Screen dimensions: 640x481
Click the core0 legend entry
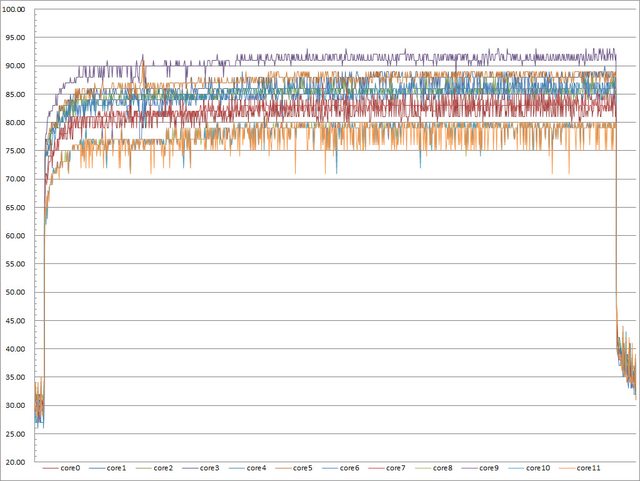pos(70,469)
